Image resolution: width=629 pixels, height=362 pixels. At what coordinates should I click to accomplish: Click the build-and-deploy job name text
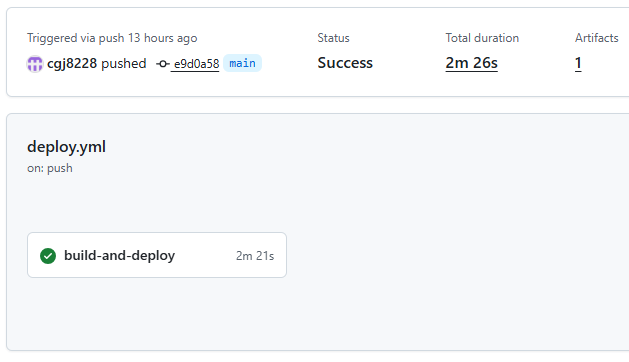[x=120, y=256]
